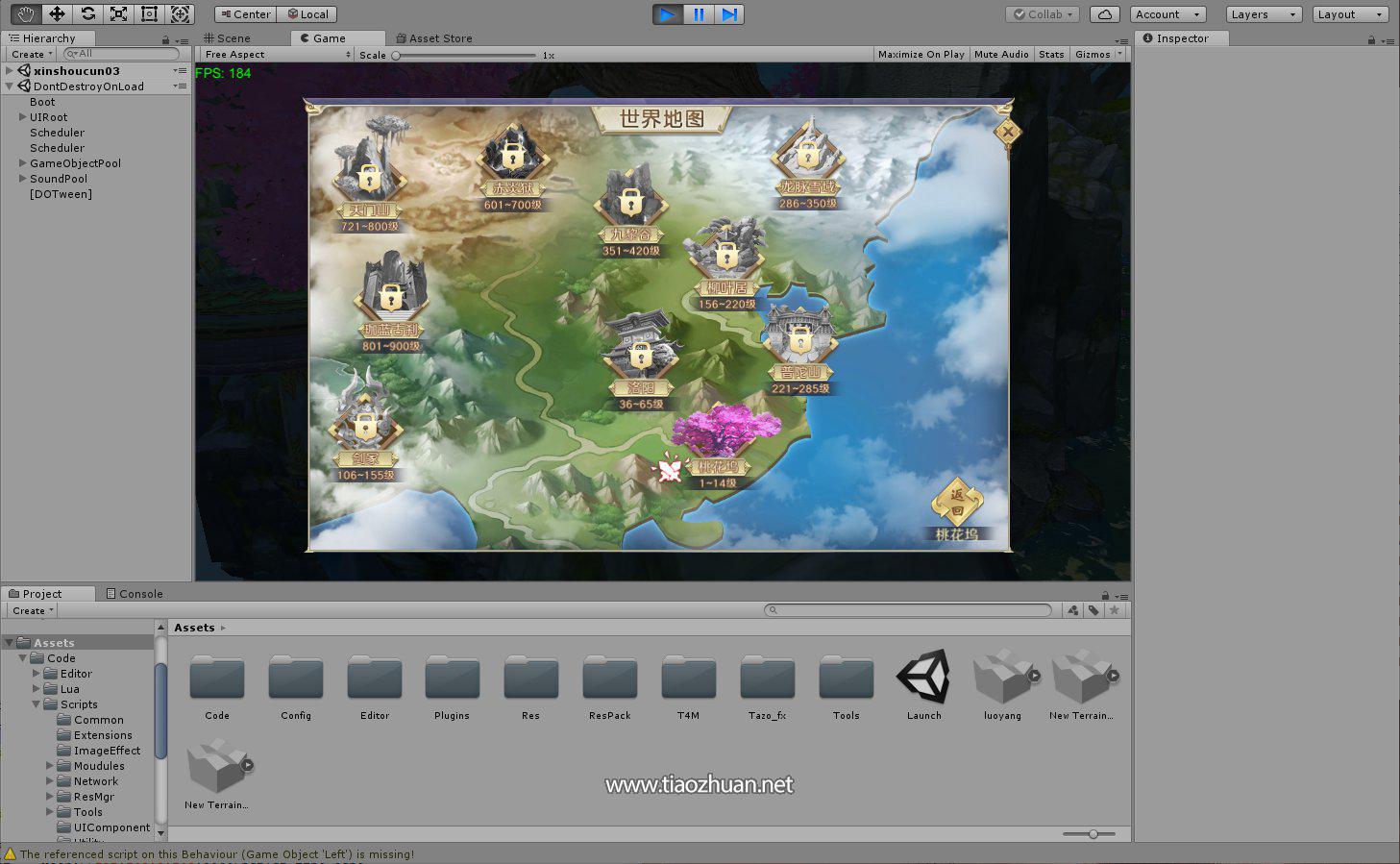Select the Rotate tool
Viewport: 1400px width, 864px height.
click(87, 13)
